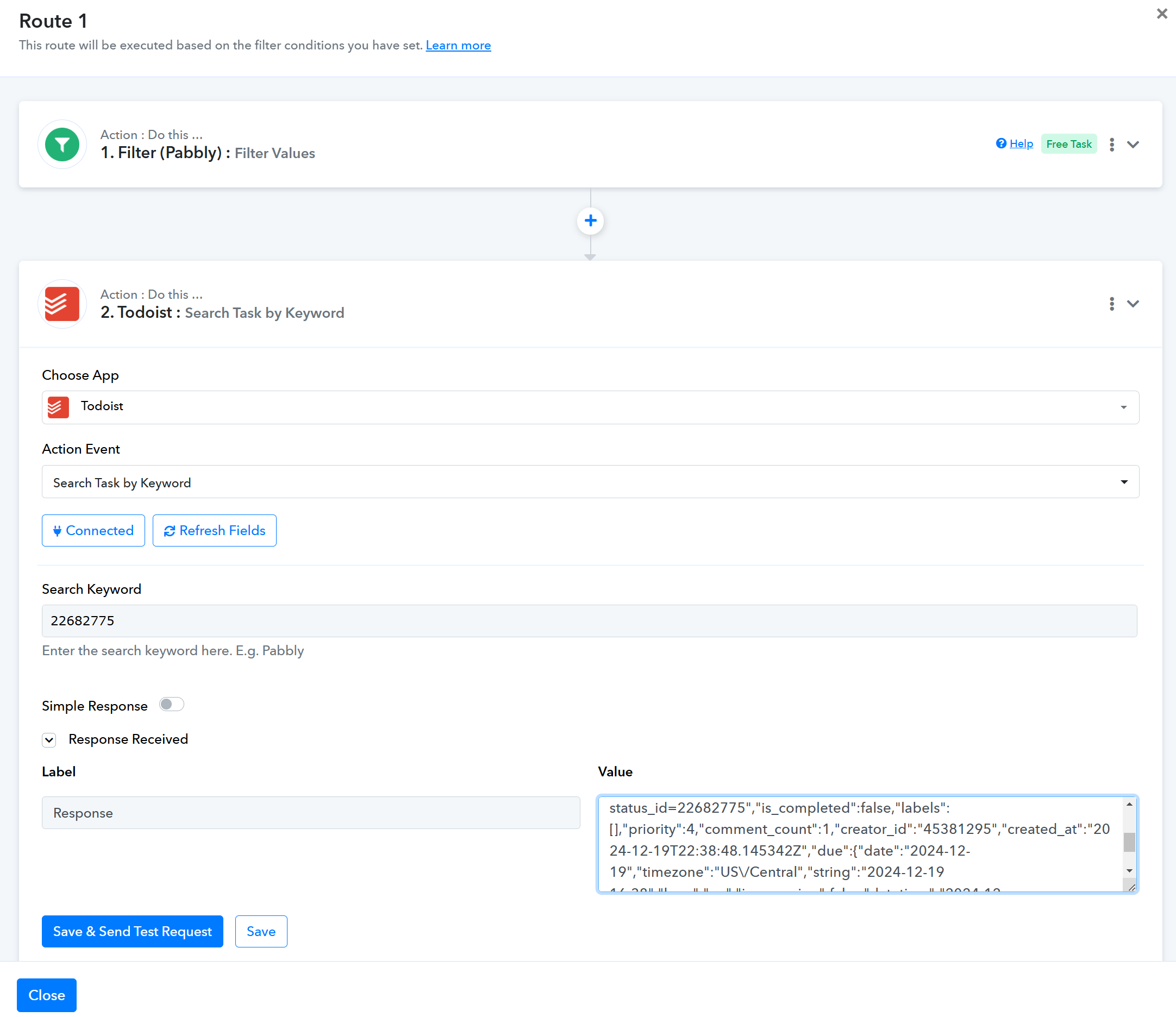The width and height of the screenshot is (1176, 1017).
Task: Click the 'Search Keyword' label
Action: (x=91, y=589)
